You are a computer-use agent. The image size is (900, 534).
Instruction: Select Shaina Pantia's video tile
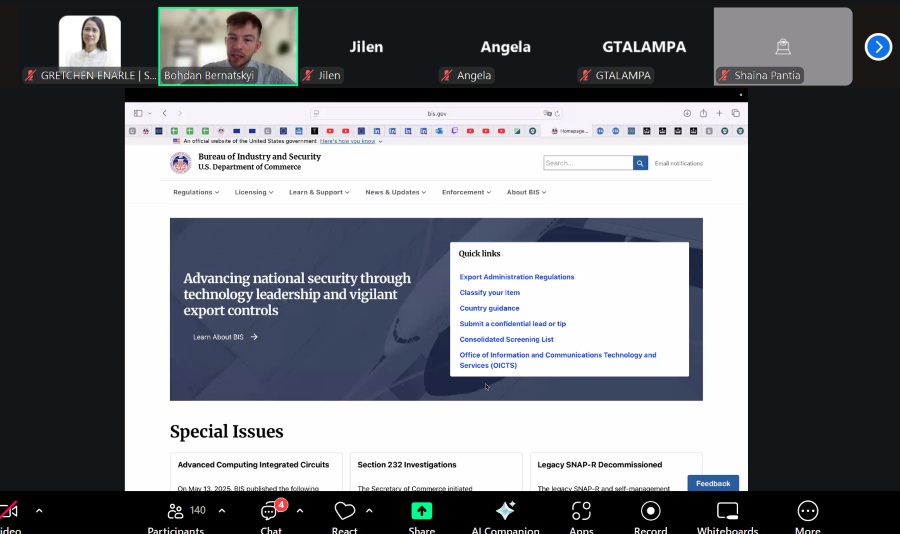point(783,47)
